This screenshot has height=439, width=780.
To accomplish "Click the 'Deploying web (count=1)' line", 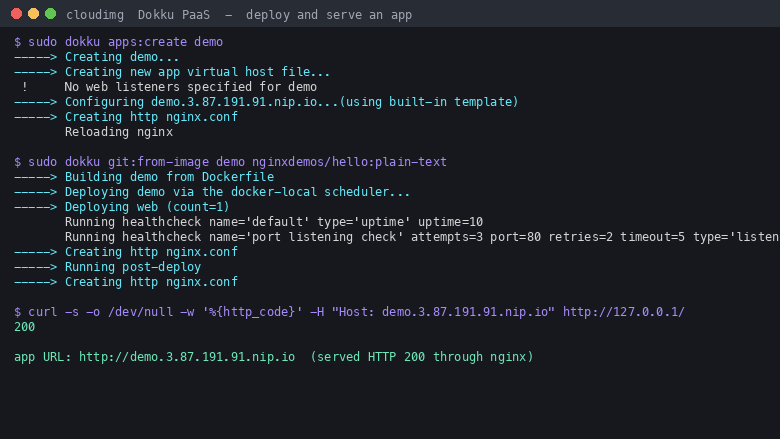I will [x=122, y=207].
